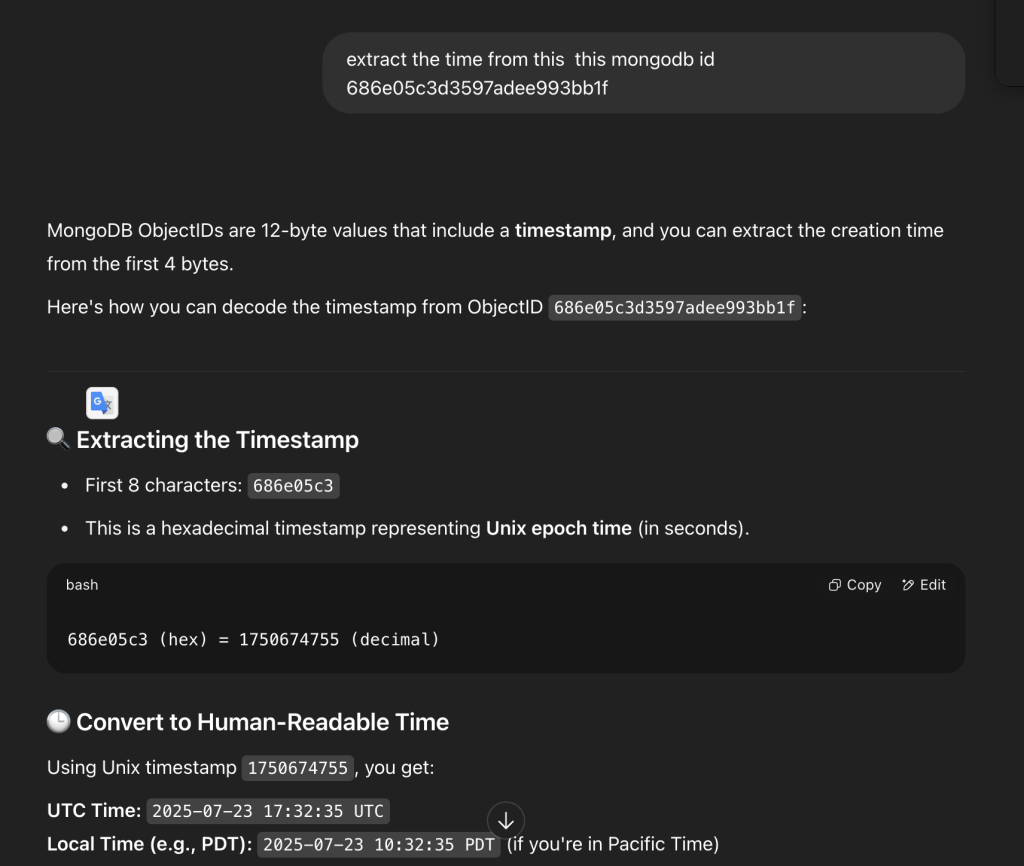Click the UTC Time: bold label
Viewport: 1024px width, 866px height.
coord(94,811)
